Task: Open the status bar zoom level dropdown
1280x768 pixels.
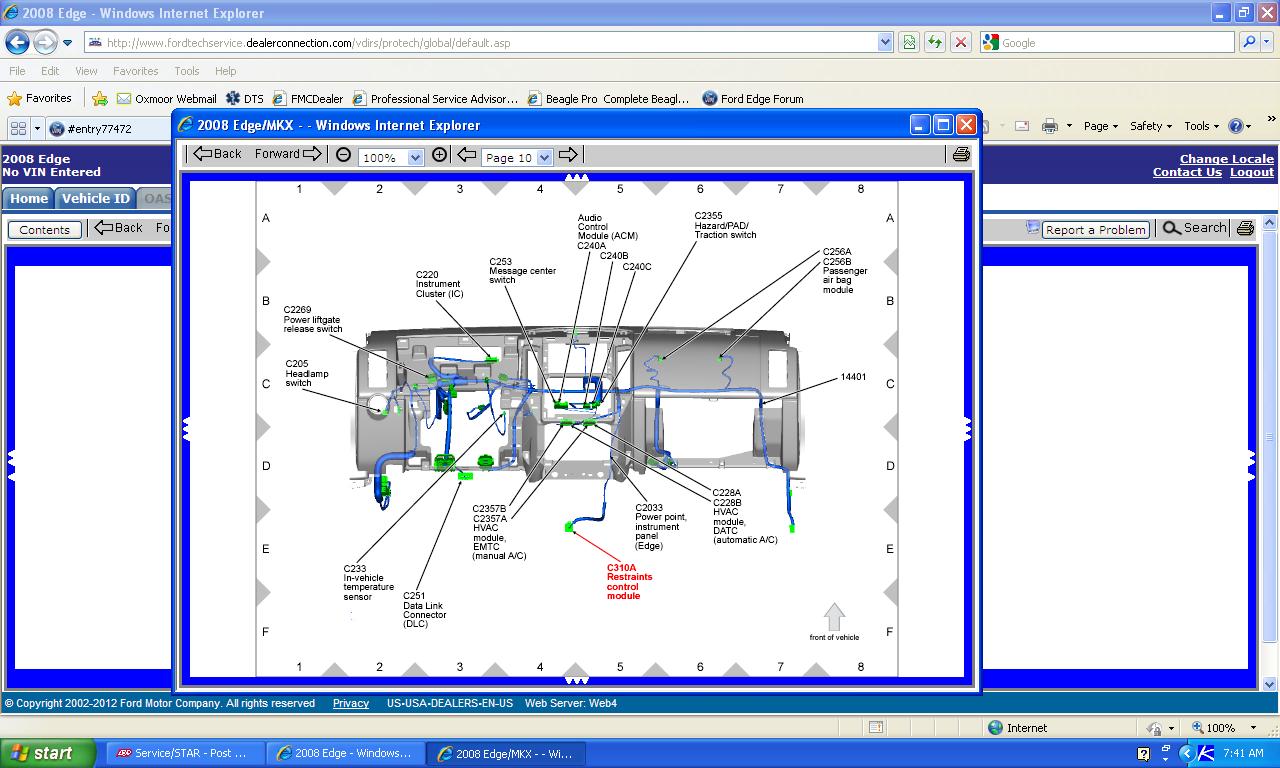Action: [x=1253, y=728]
